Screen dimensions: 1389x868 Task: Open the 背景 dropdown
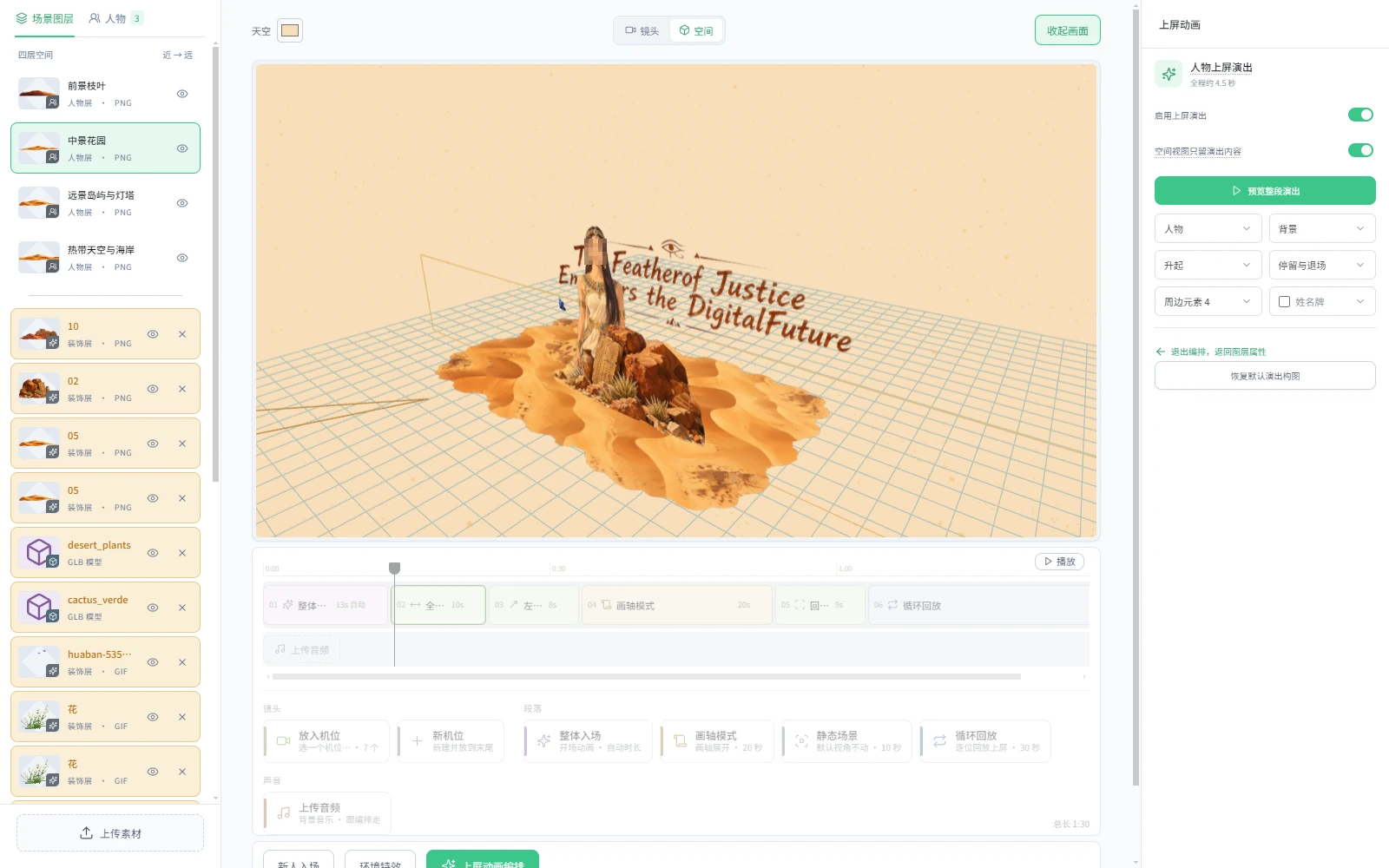click(x=1322, y=229)
